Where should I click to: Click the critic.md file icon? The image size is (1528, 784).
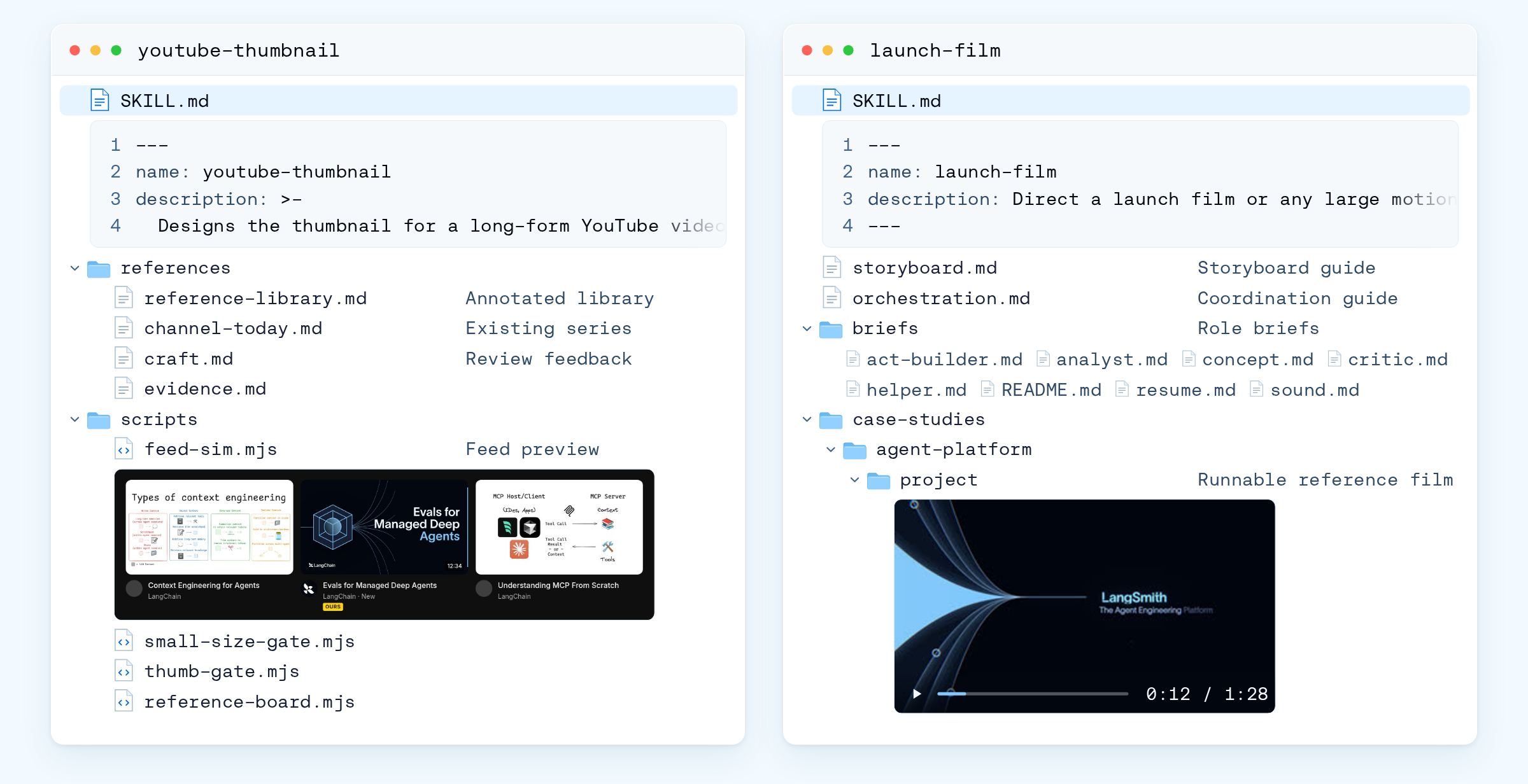pos(1334,360)
